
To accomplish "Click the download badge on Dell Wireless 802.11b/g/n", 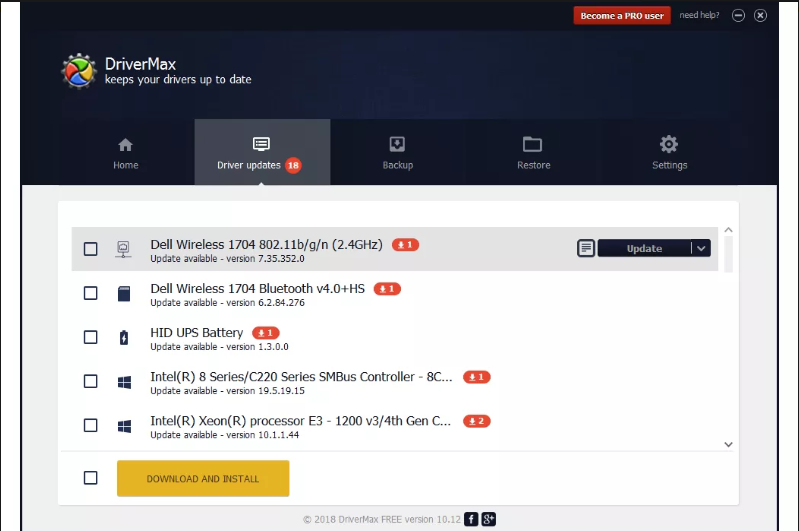I will point(406,245).
